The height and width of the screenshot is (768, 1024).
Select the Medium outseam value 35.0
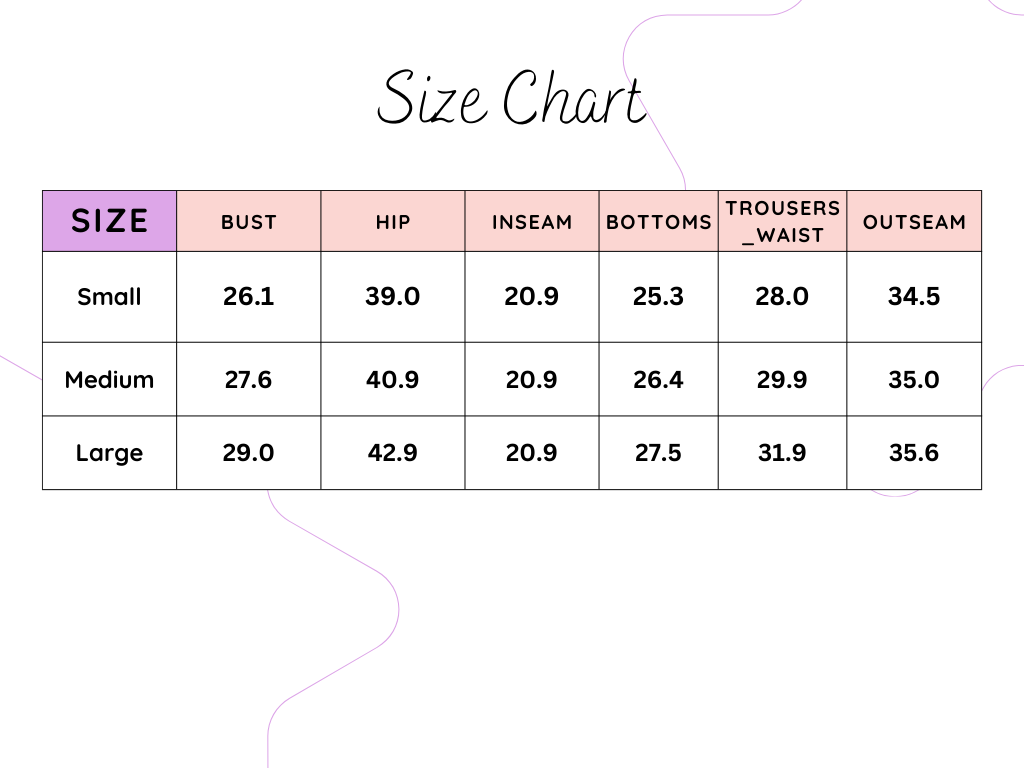pos(914,380)
